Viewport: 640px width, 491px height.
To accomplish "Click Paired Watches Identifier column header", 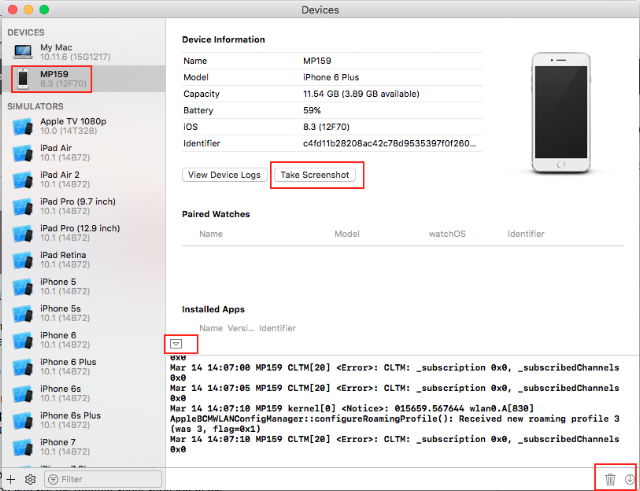I will click(x=526, y=234).
